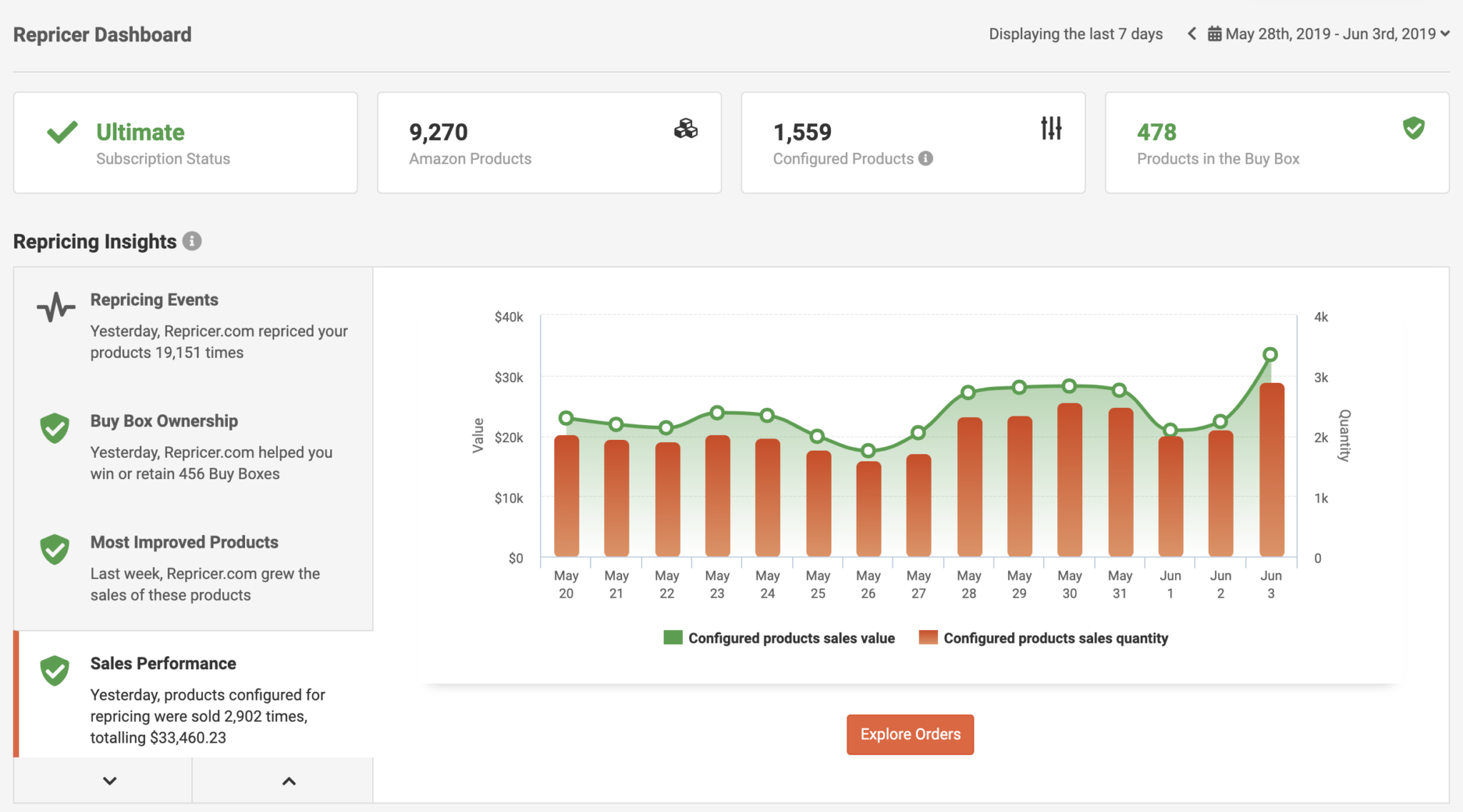Click the Jun 1 quantity bar
Image resolution: width=1463 pixels, height=812 pixels.
[1171, 496]
